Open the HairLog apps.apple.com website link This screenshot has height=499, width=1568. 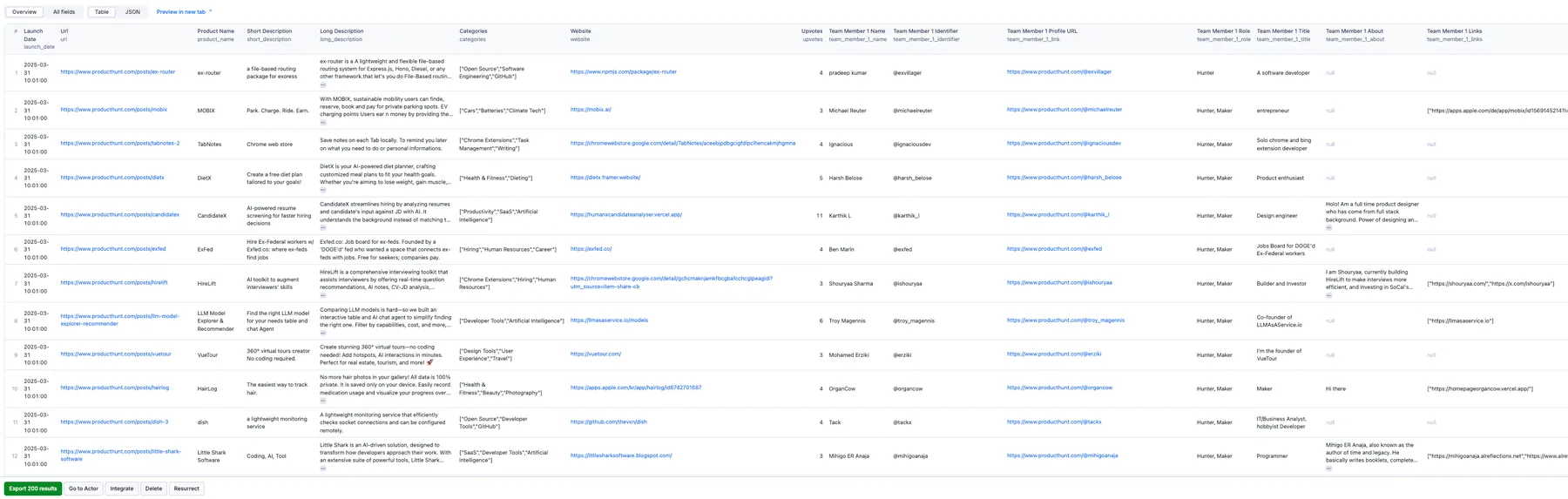(x=636, y=388)
